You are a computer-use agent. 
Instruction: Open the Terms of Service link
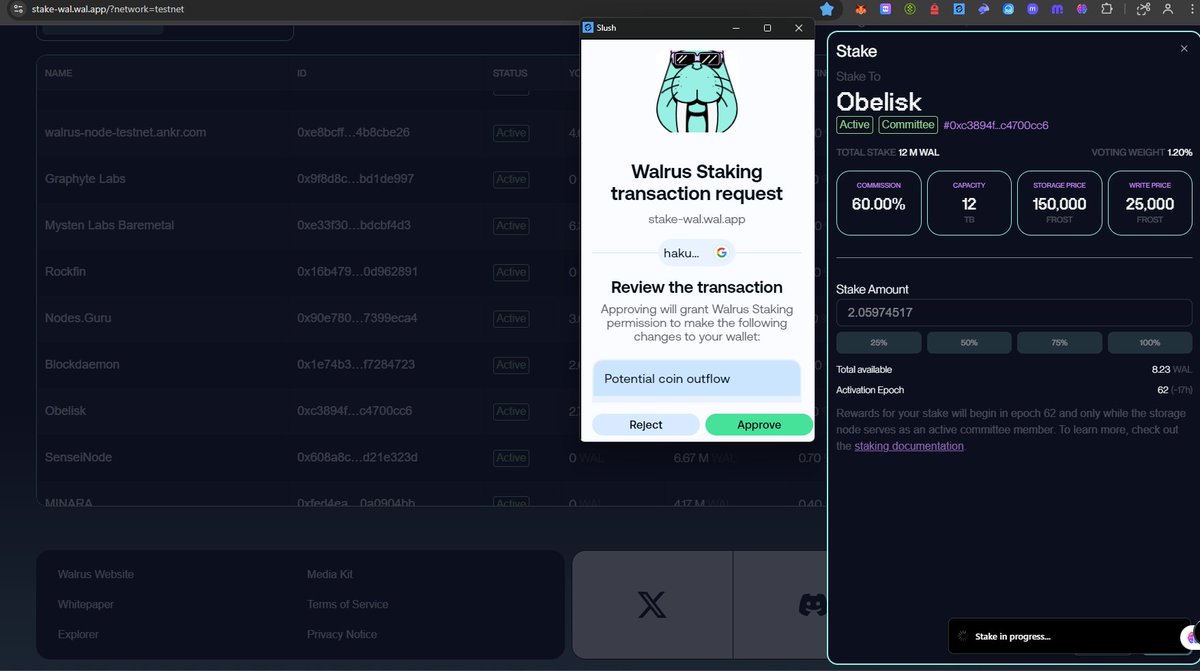348,605
